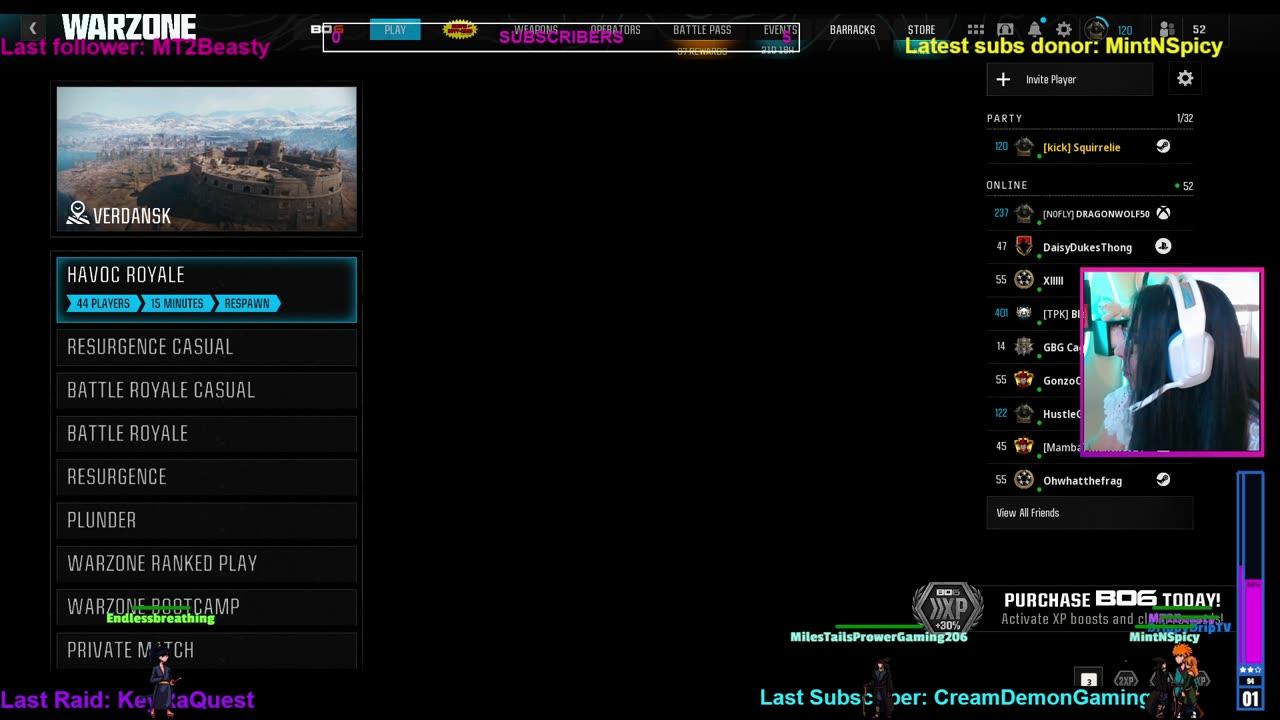This screenshot has height=720, width=1280.
Task: Click the RESPAWN tag
Action: pos(247,303)
